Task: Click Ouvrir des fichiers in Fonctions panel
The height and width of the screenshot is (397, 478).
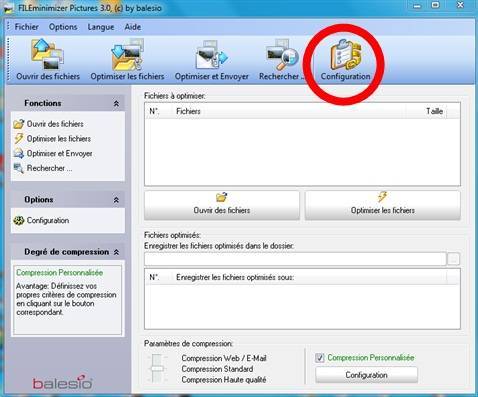Action: click(49, 124)
